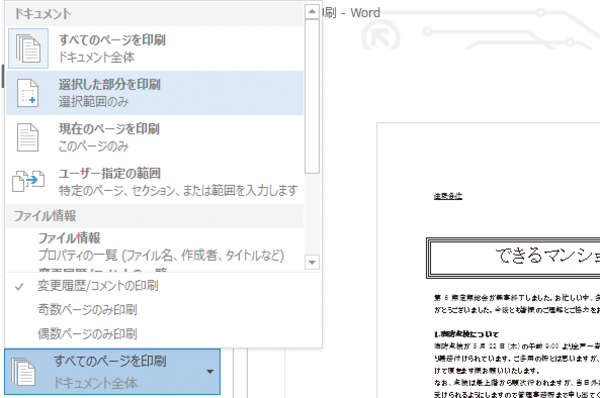Choose 選択した部分を印刷 option
The height and width of the screenshot is (398, 600).
[x=155, y=93]
